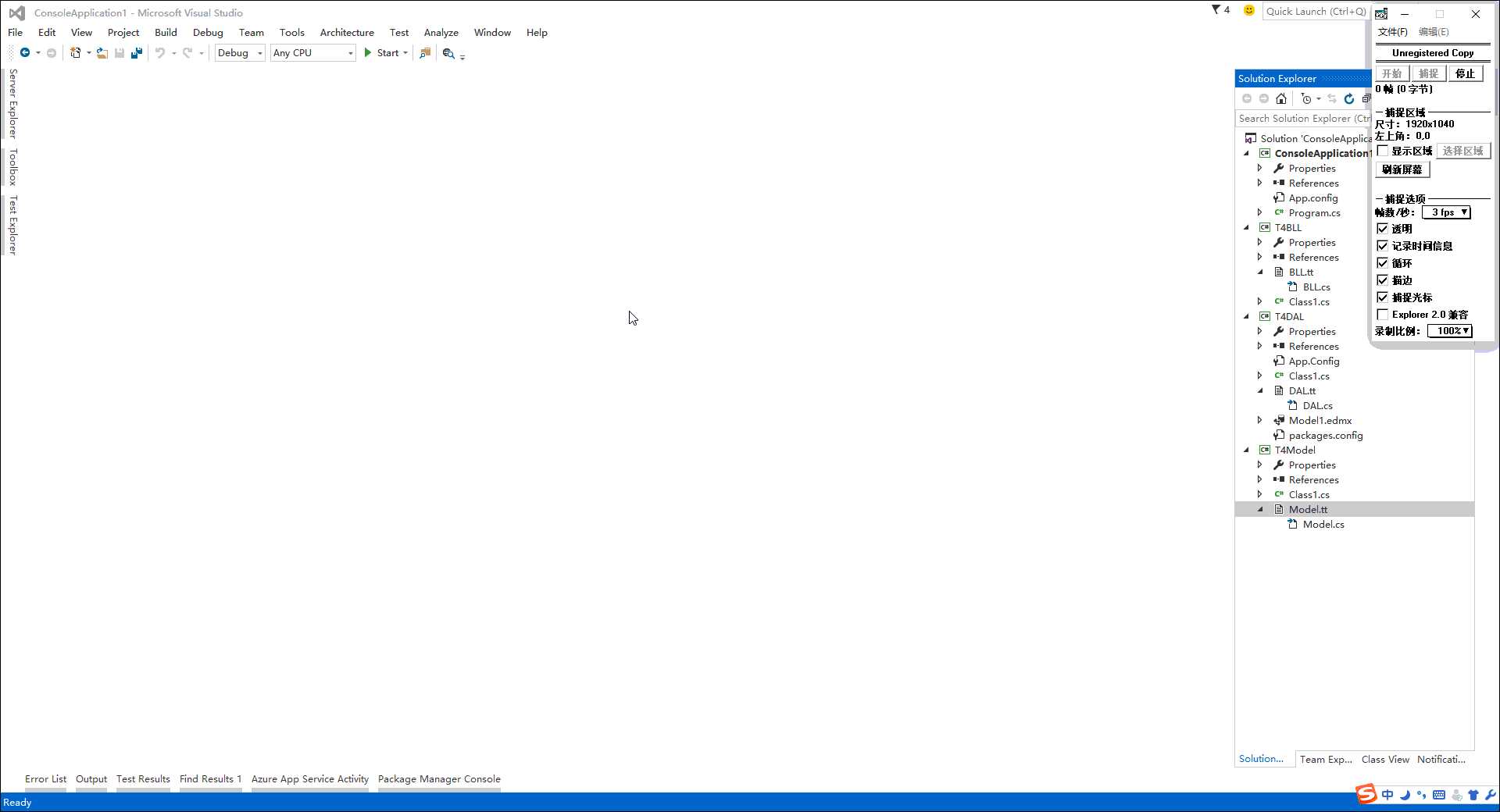Switch to the Package Manager Console tab

point(439,779)
